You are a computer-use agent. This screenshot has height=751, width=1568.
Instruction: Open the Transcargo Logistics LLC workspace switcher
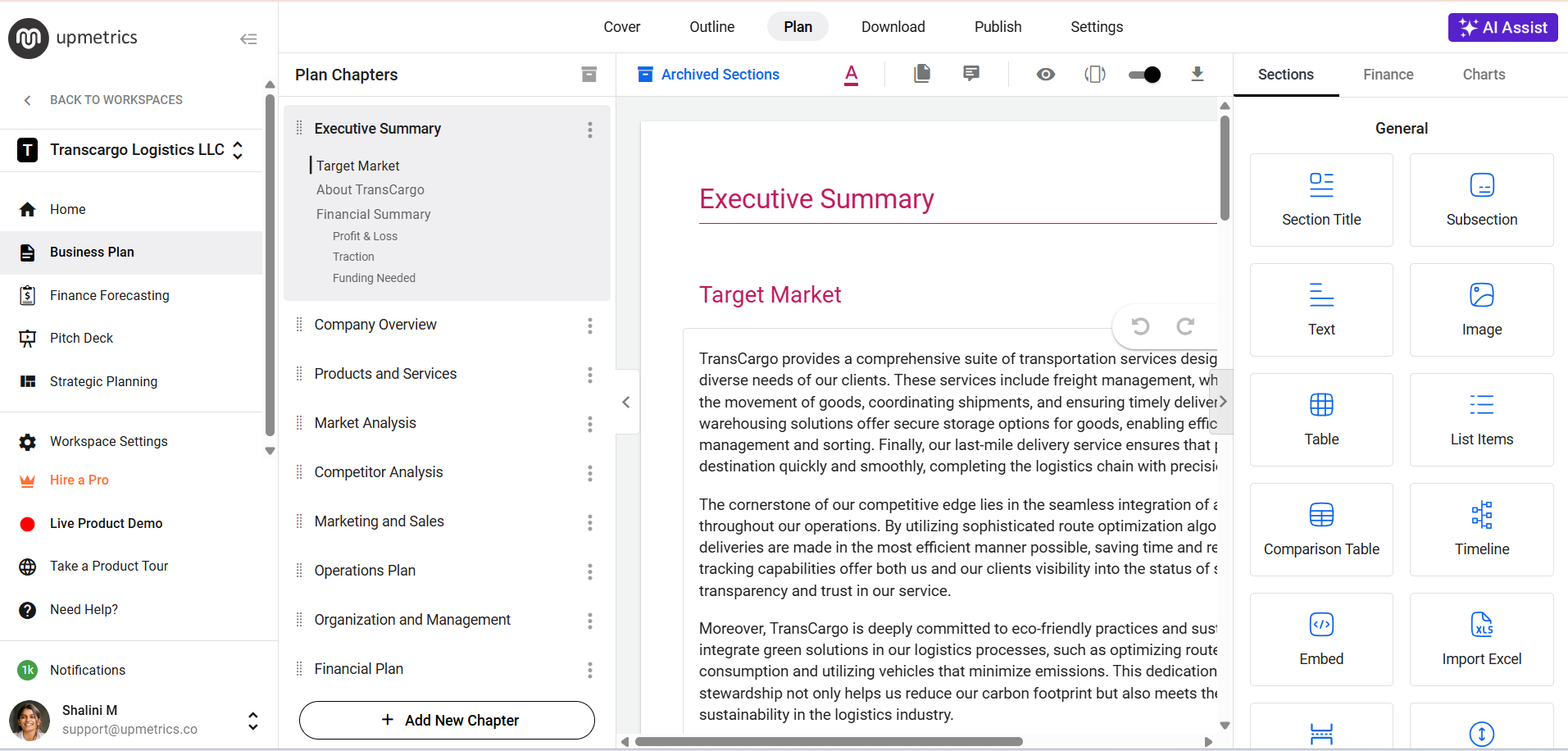point(131,150)
